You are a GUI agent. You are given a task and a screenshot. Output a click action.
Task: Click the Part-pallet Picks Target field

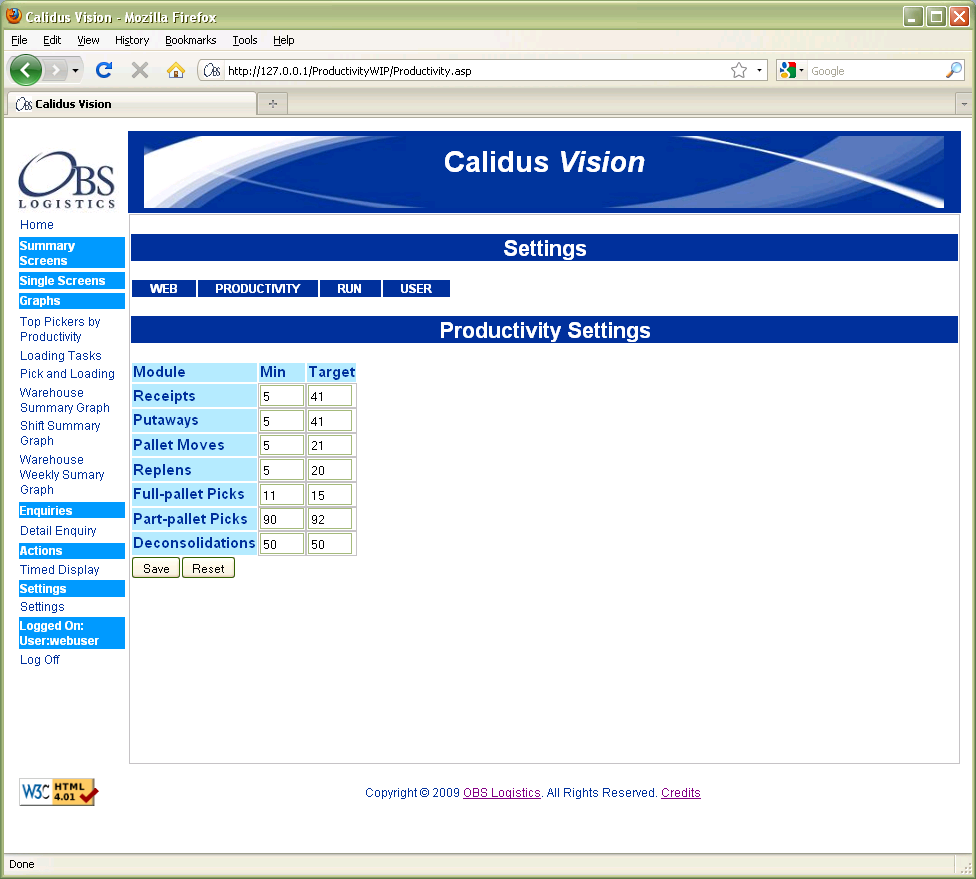[330, 519]
